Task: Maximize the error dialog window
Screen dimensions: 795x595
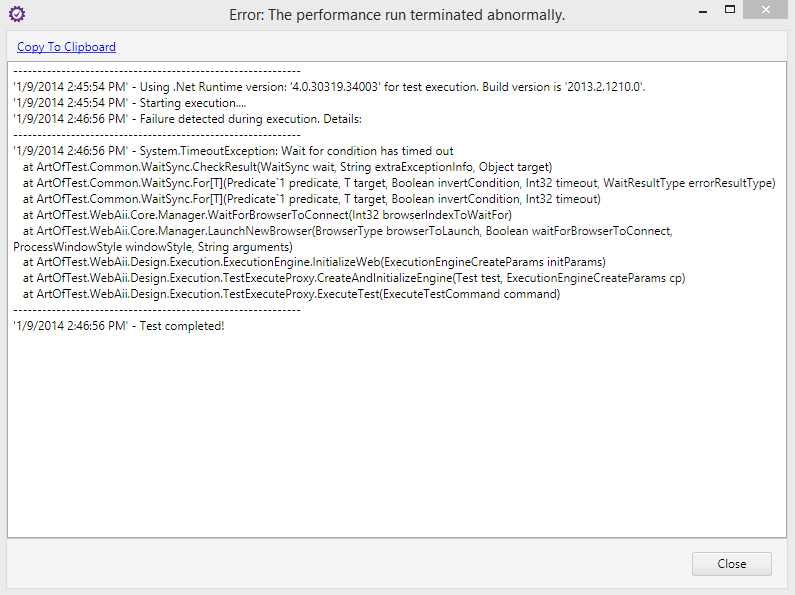Action: (732, 10)
